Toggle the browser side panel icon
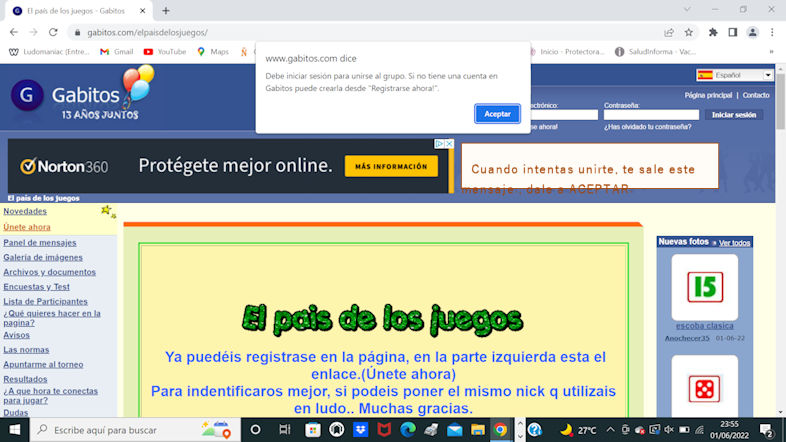This screenshot has height=442, width=786. tap(732, 32)
